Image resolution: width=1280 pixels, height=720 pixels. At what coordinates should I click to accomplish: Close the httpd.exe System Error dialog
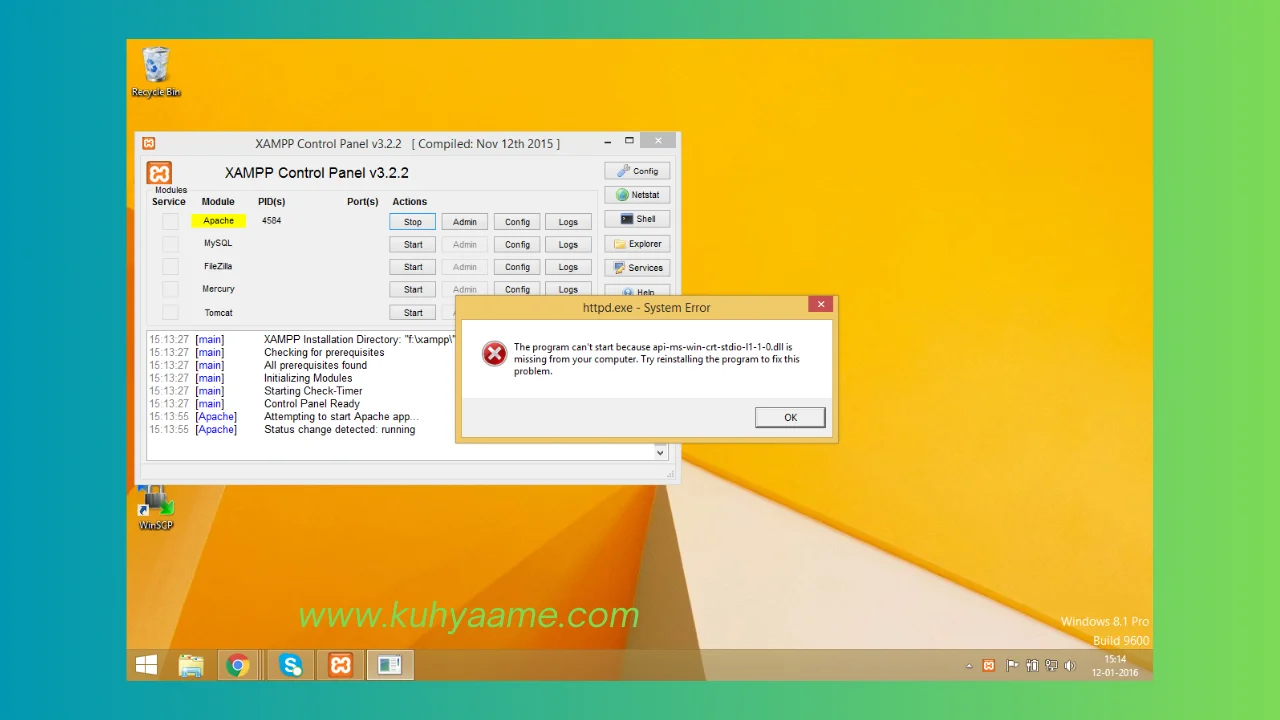tap(820, 304)
